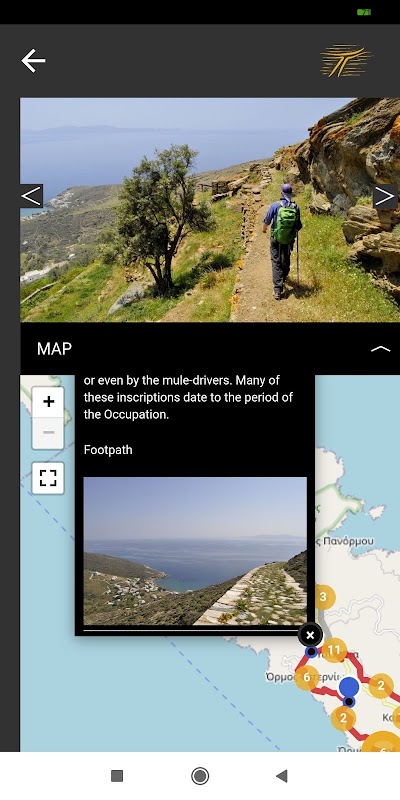This screenshot has height=800, width=400.
Task: Tap the back arrow in header
Action: click(33, 61)
